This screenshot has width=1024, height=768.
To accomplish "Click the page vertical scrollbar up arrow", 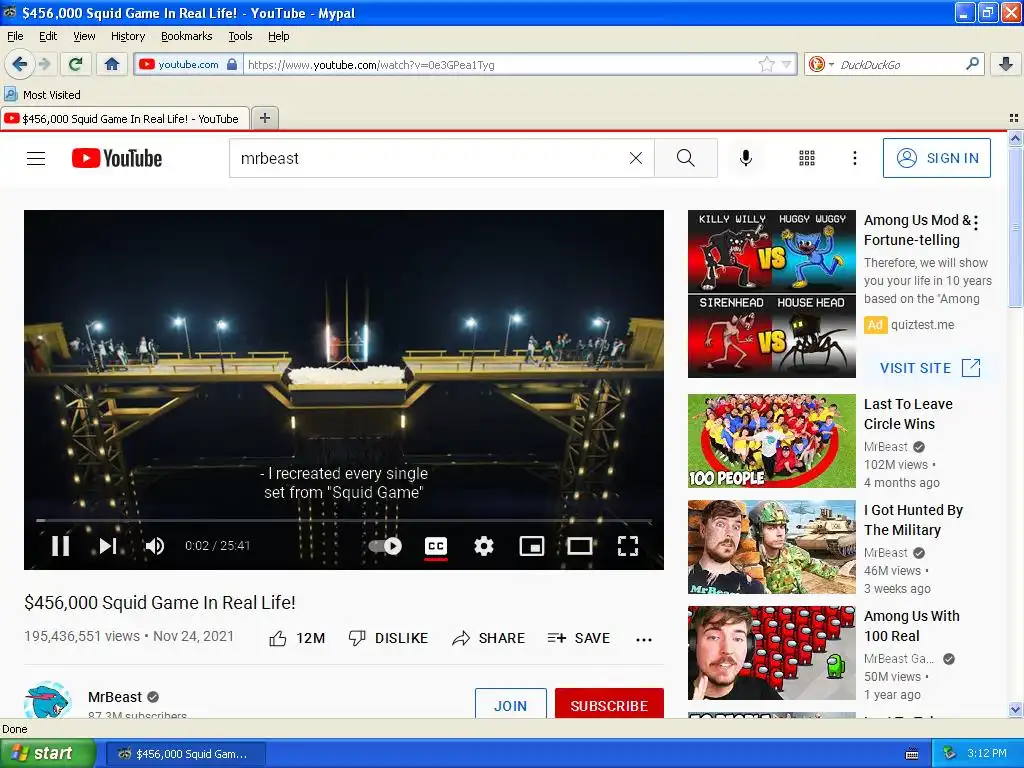I will (1015, 138).
